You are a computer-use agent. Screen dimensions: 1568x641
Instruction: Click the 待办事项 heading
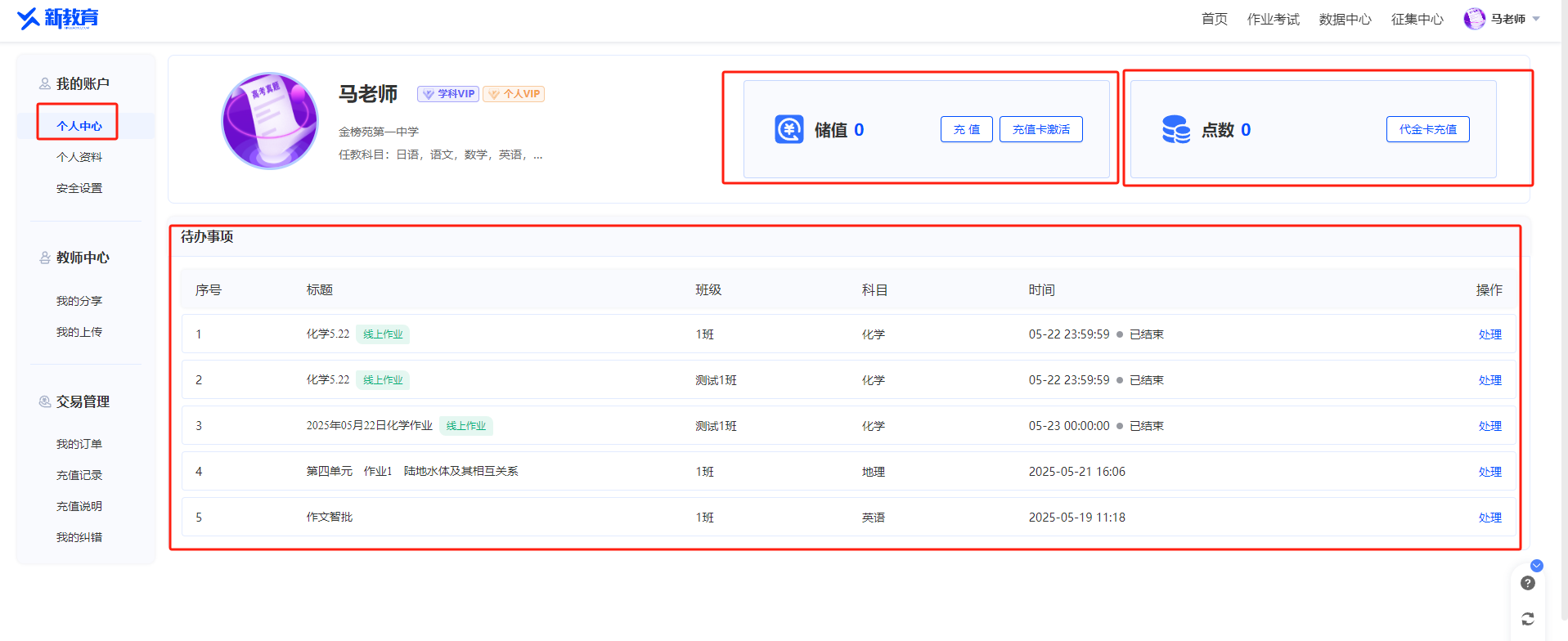pos(207,236)
